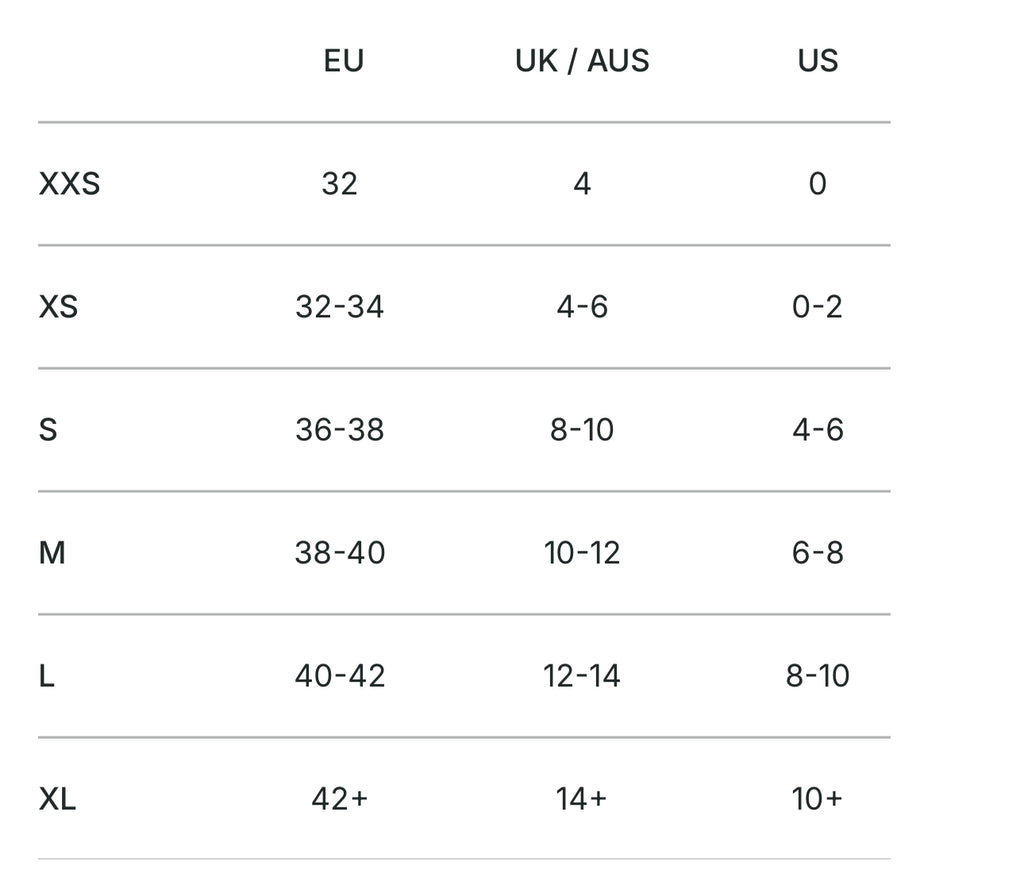Select the L size row label
This screenshot has width=1024, height=885.
coord(46,676)
